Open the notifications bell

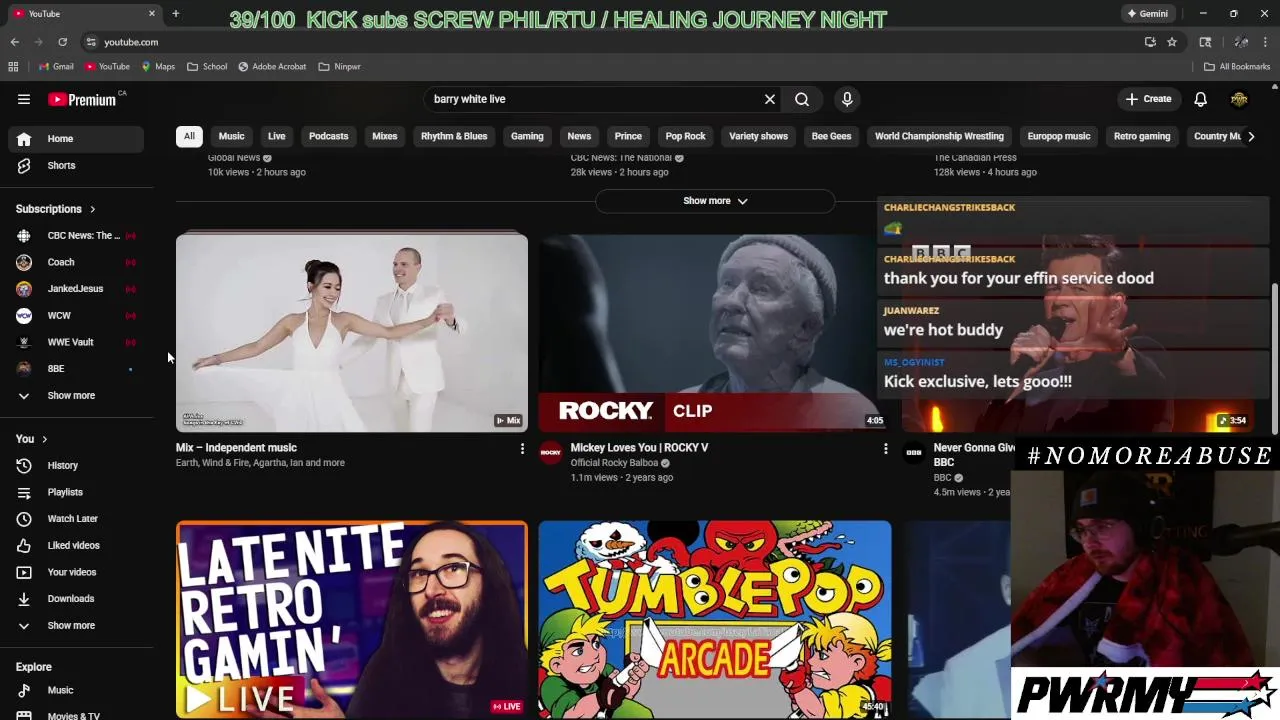coord(1200,99)
